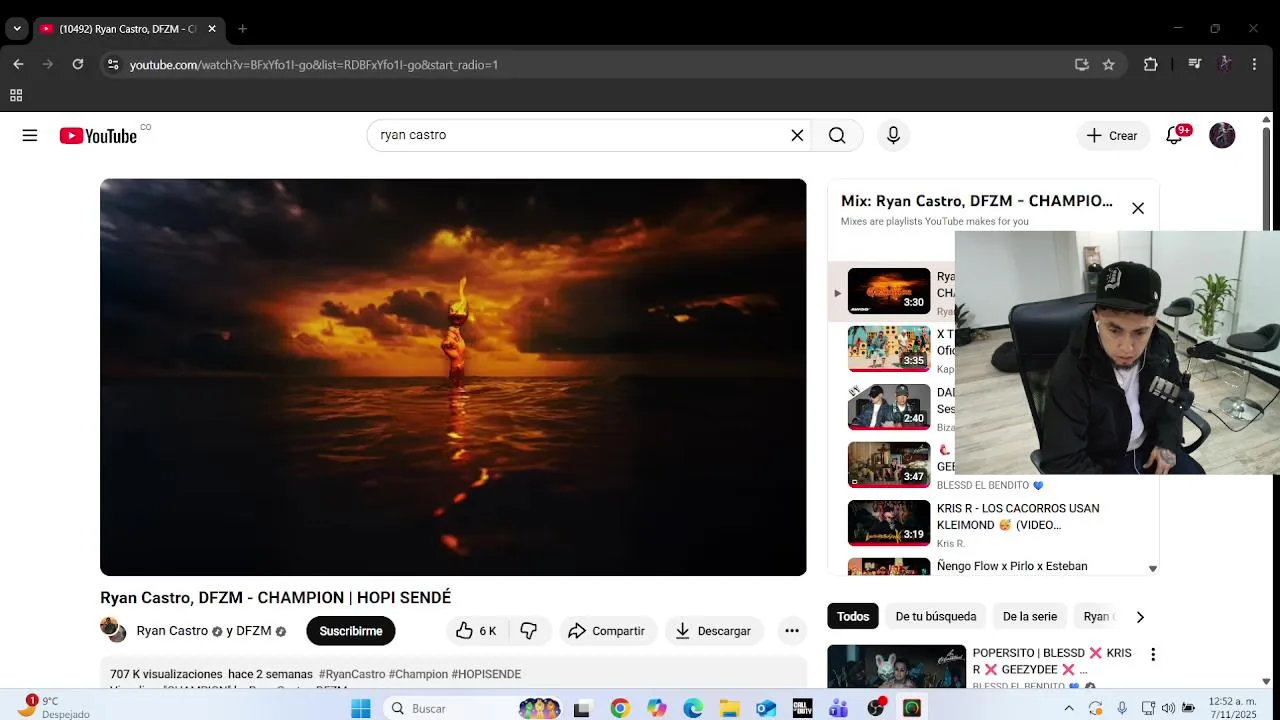Show hidden system tray icons chevron

coord(1069,708)
